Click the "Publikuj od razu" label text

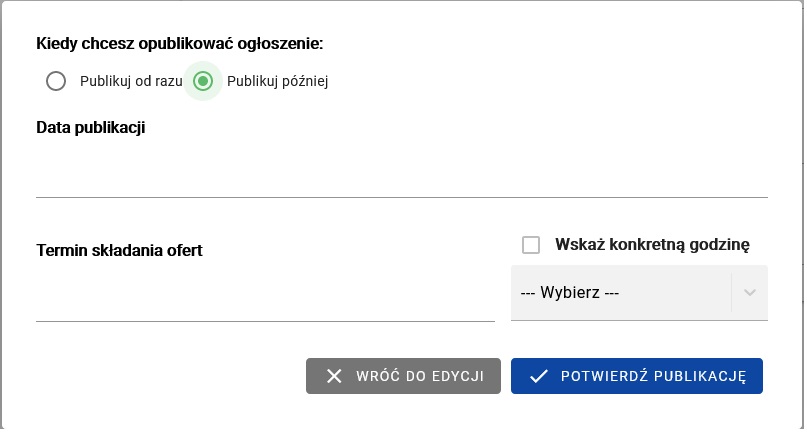[x=131, y=82]
